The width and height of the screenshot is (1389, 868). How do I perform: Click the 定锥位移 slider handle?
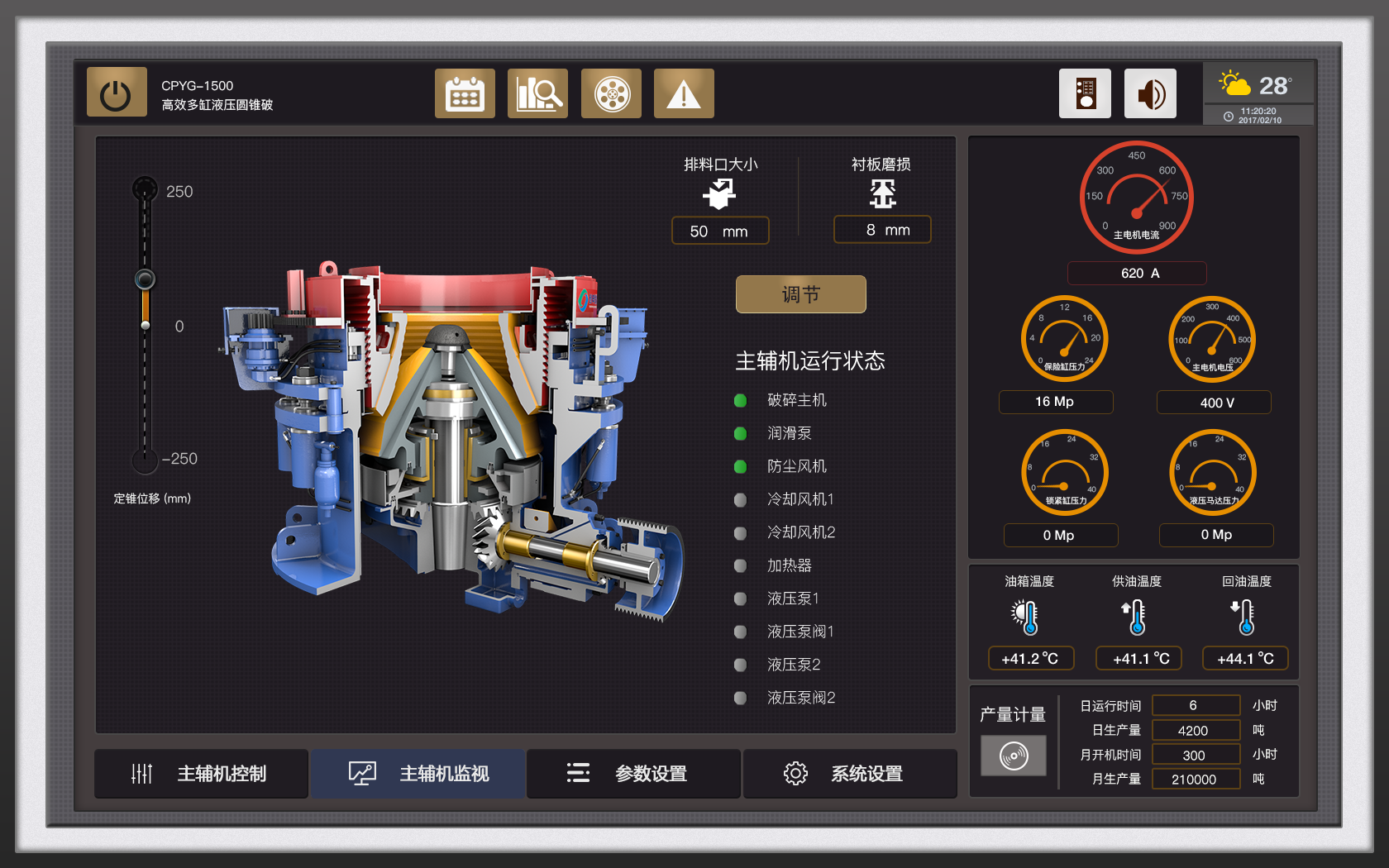point(145,279)
